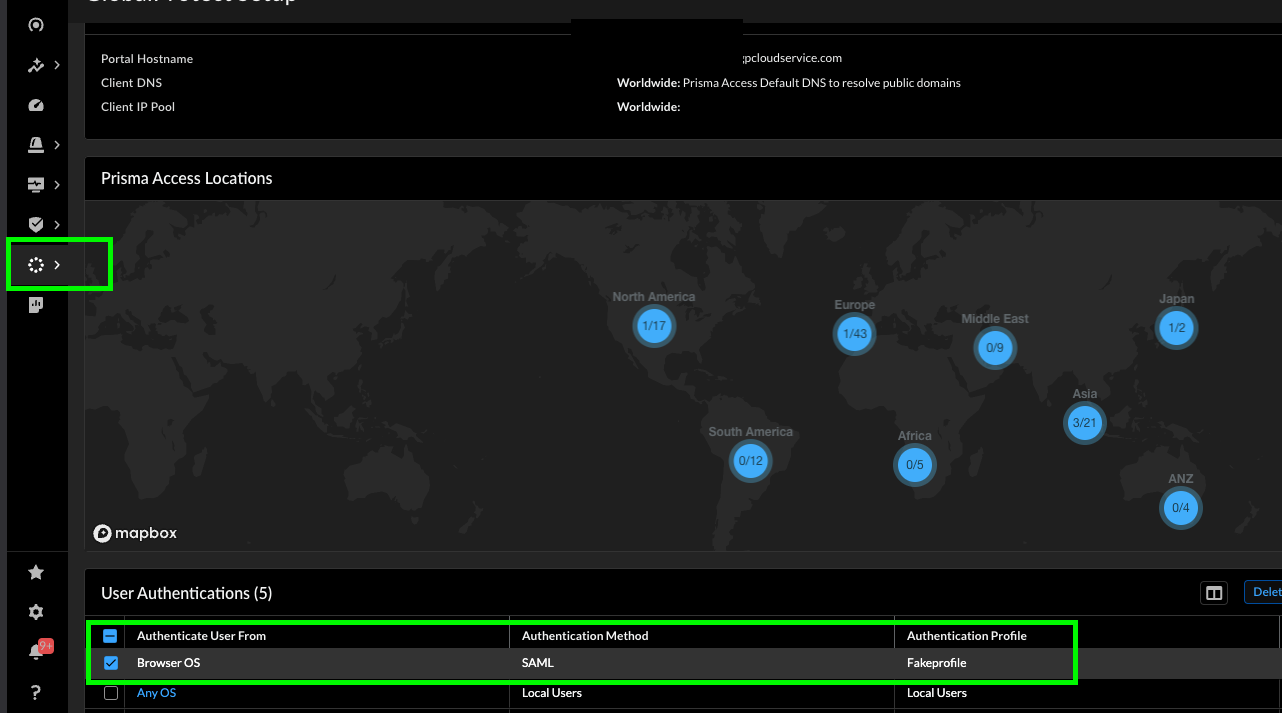Expand the Settings sidebar chevron
The height and width of the screenshot is (713, 1282).
(57, 264)
